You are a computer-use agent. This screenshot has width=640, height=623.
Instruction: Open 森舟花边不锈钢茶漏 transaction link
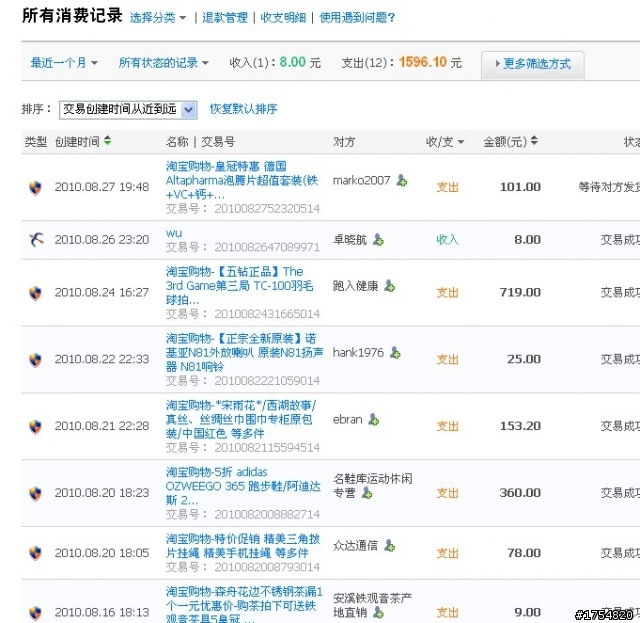tap(244, 605)
